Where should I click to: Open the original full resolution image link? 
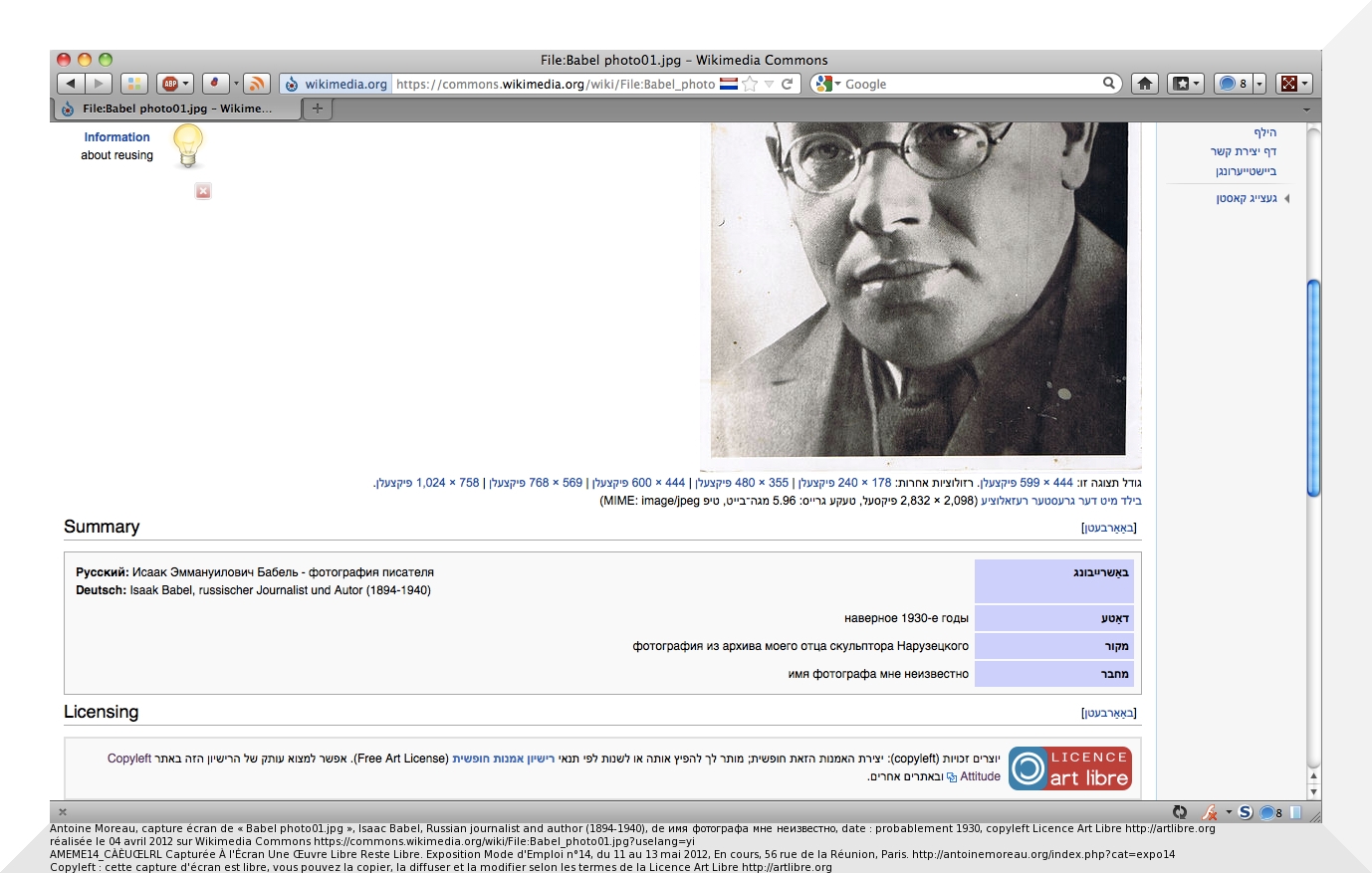pyautogui.click(x=1061, y=501)
